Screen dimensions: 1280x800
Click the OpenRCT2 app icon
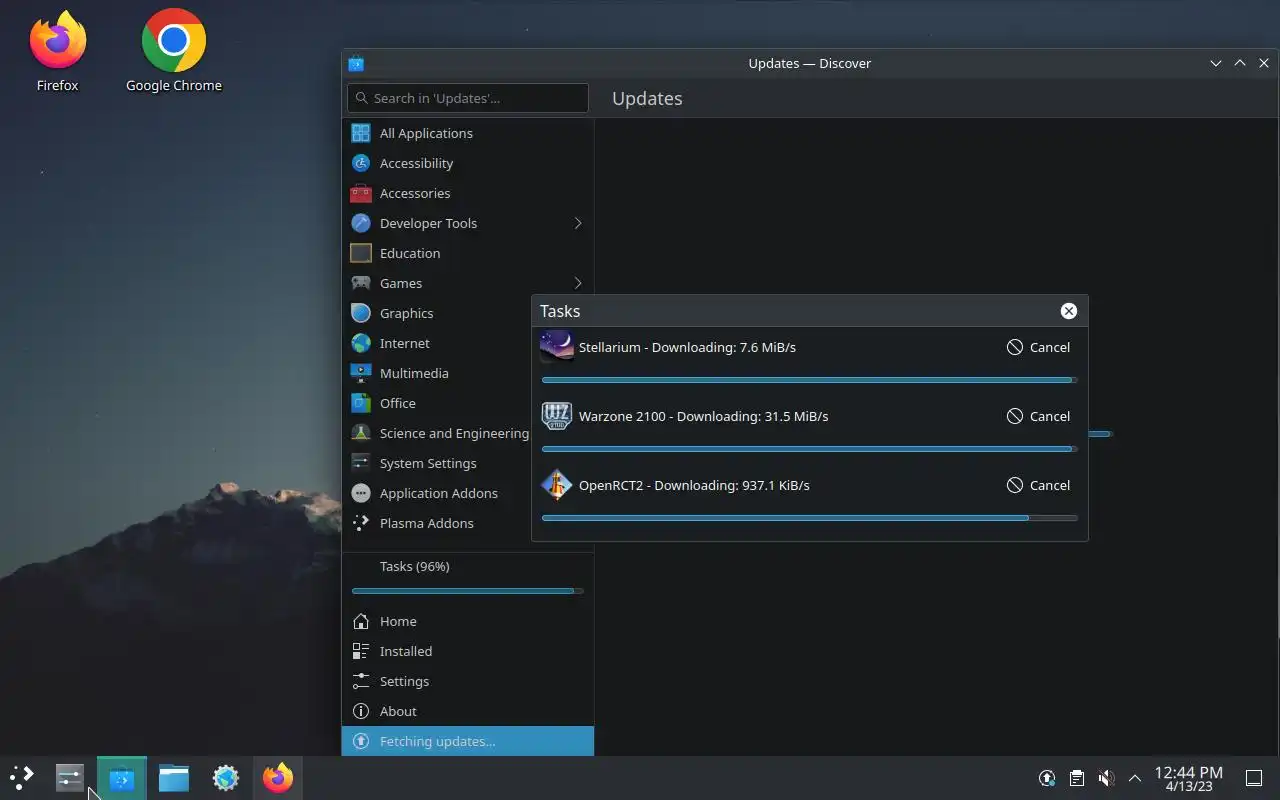coord(557,485)
